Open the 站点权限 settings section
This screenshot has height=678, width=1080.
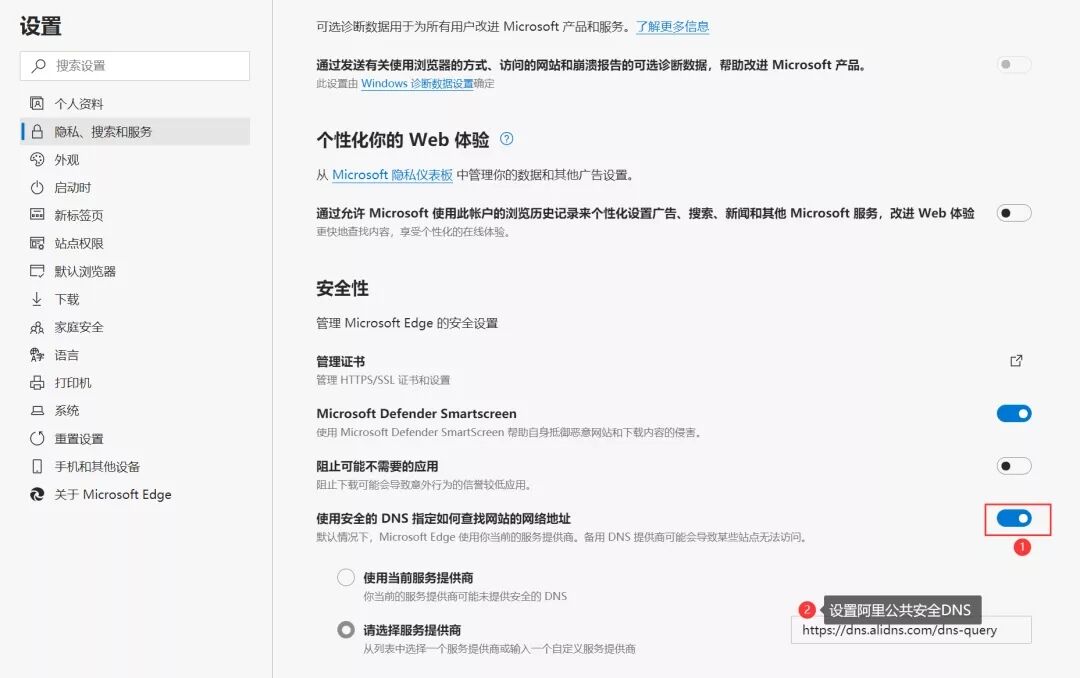pos(79,243)
